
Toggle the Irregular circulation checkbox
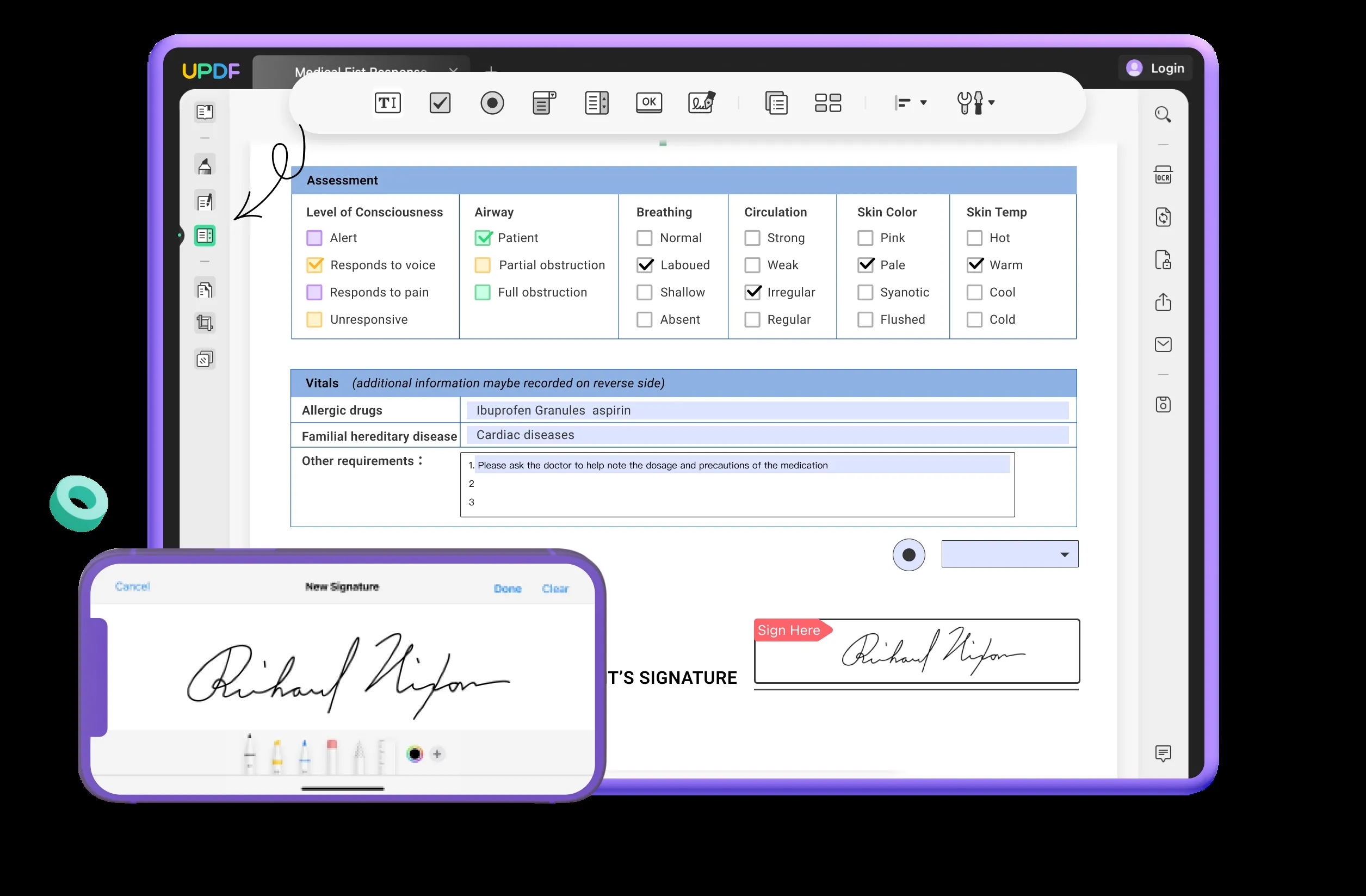click(x=751, y=291)
